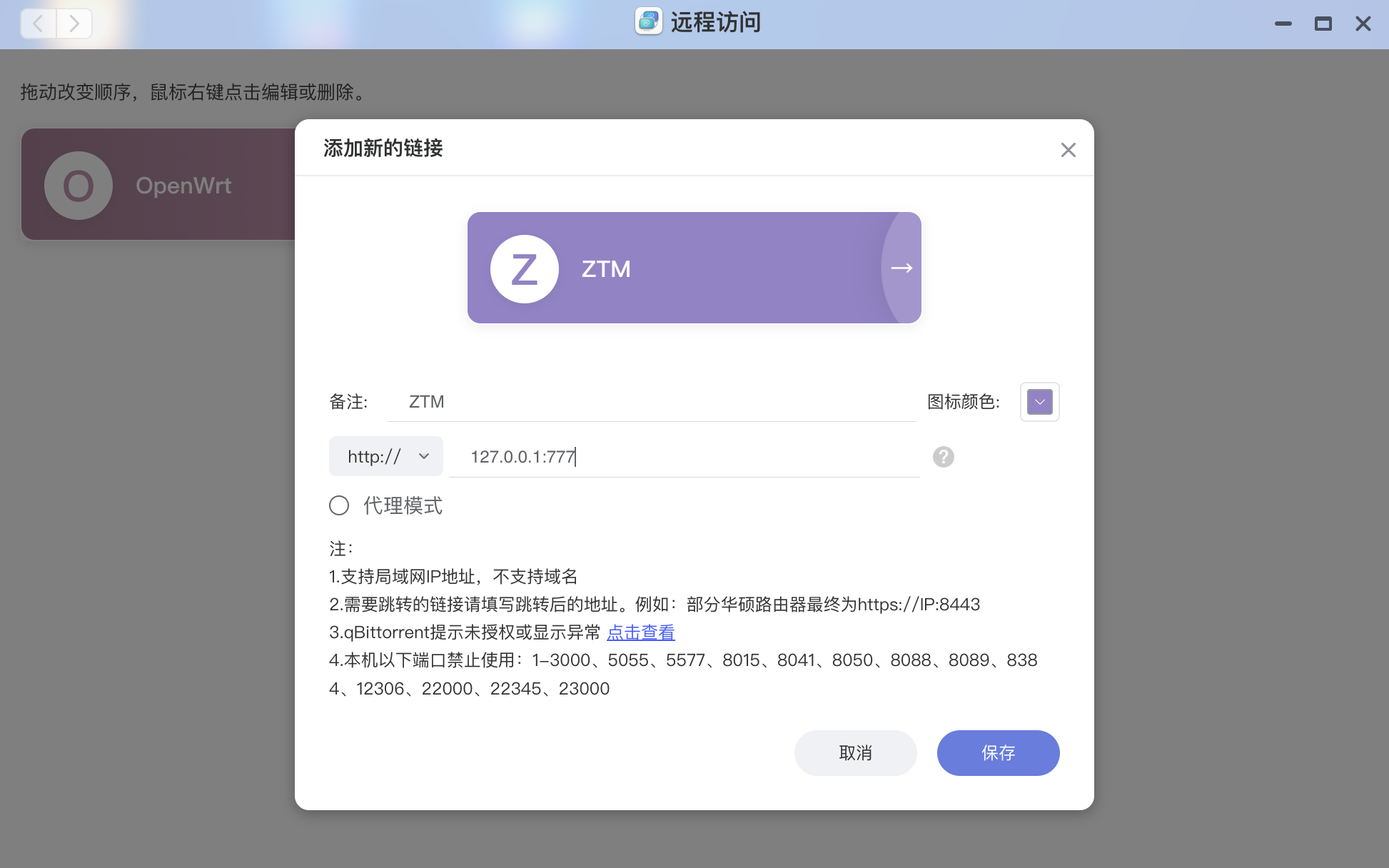Image resolution: width=1389 pixels, height=868 pixels.
Task: Click the forward navigation arrow
Action: tap(74, 24)
